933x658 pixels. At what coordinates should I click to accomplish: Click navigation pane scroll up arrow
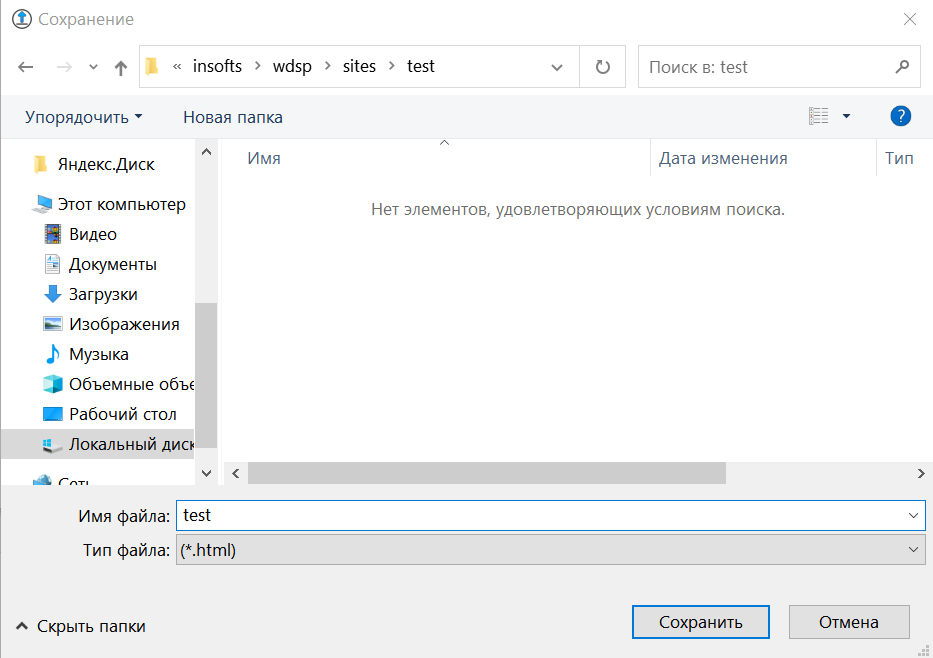click(x=206, y=152)
